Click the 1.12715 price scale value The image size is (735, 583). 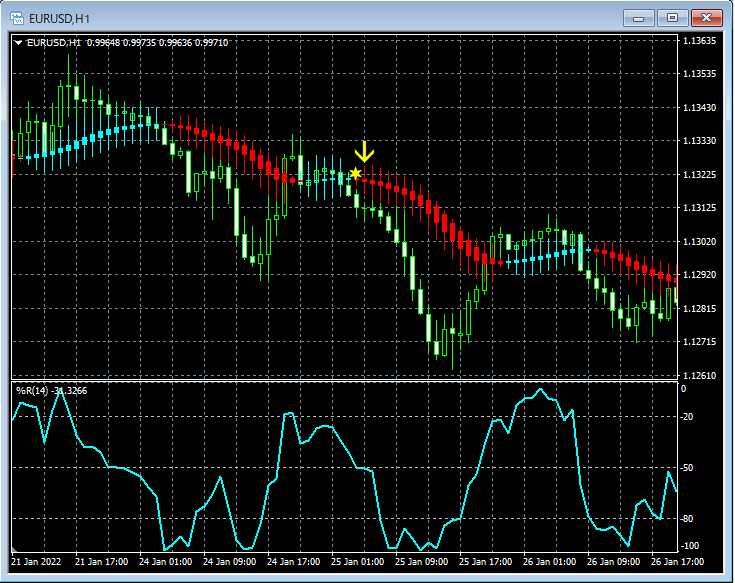(699, 342)
